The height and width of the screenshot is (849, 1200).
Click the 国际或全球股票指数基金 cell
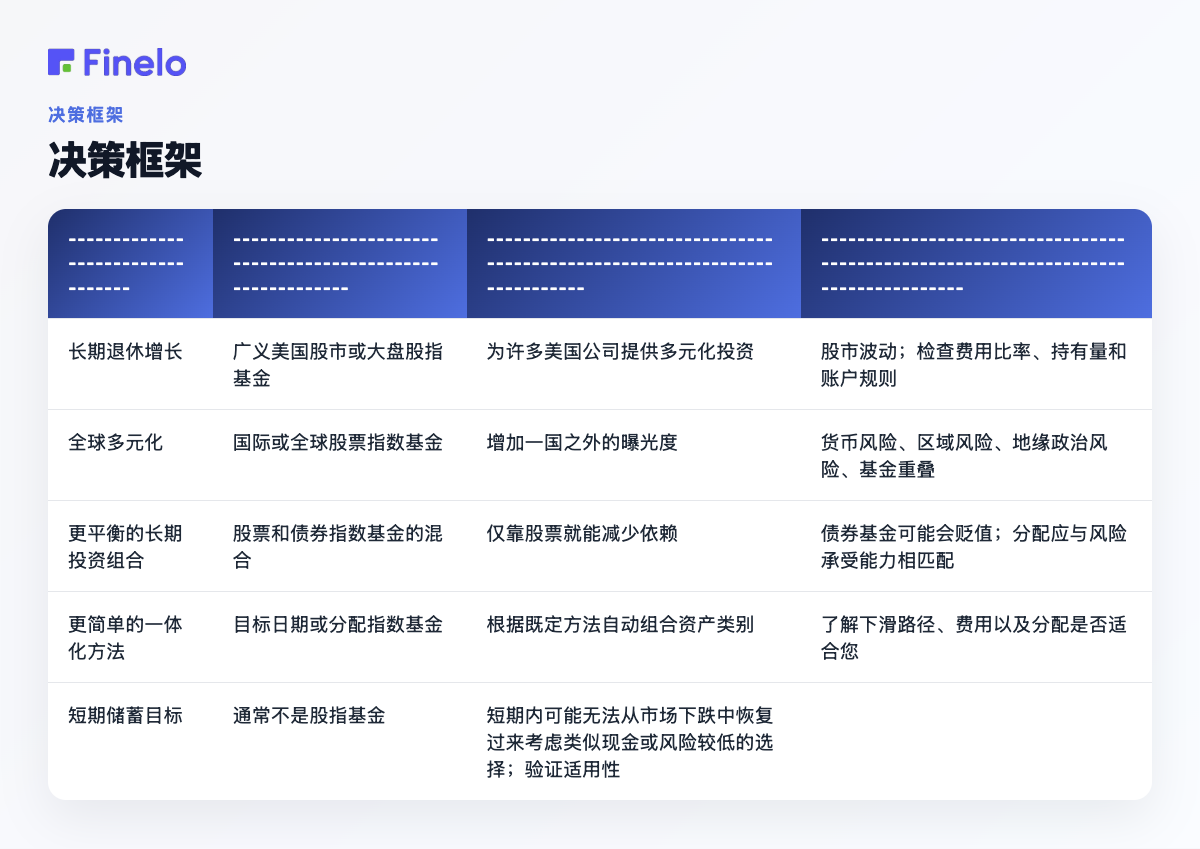point(340,455)
